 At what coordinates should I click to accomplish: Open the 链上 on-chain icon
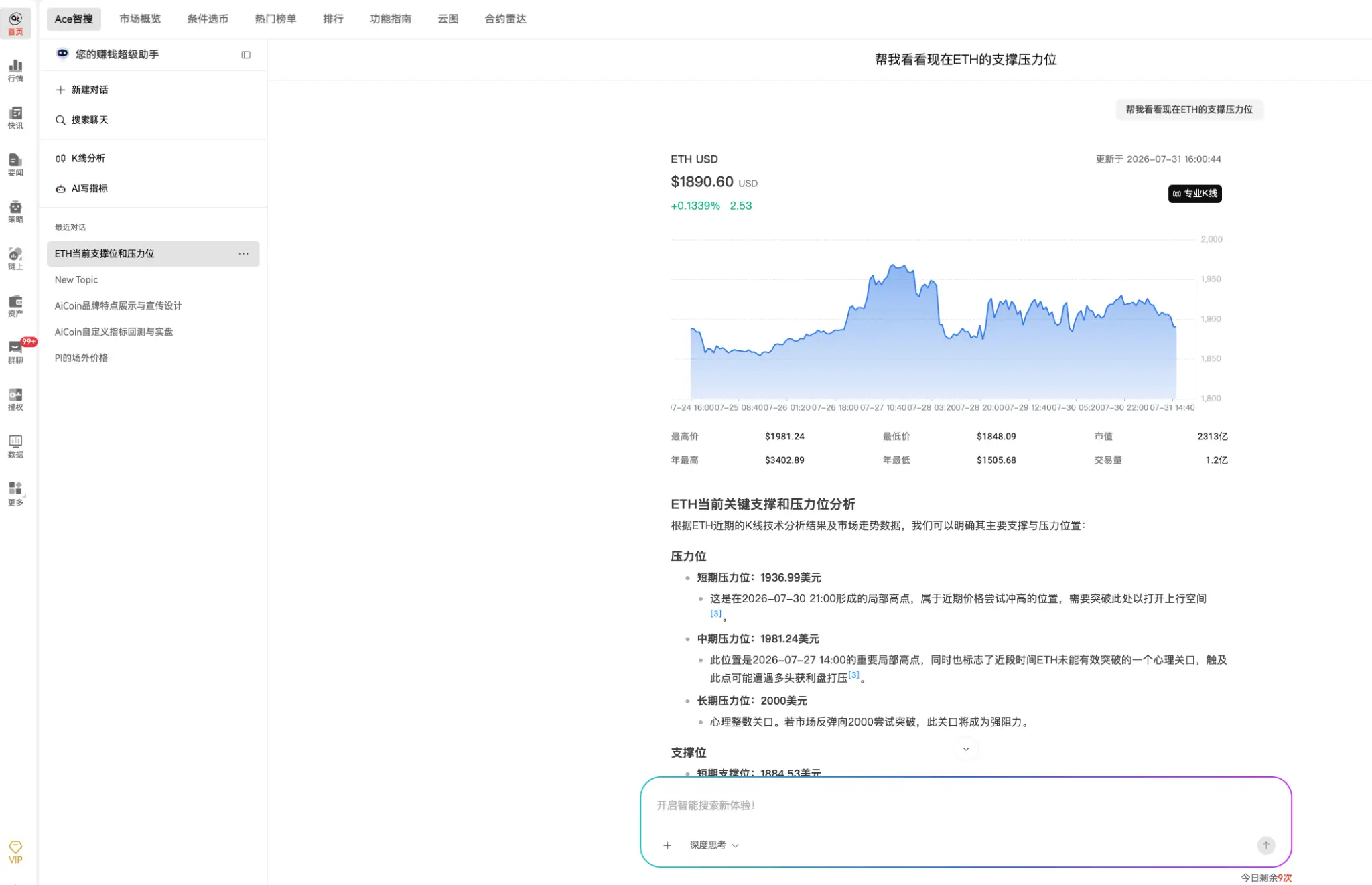(x=15, y=258)
